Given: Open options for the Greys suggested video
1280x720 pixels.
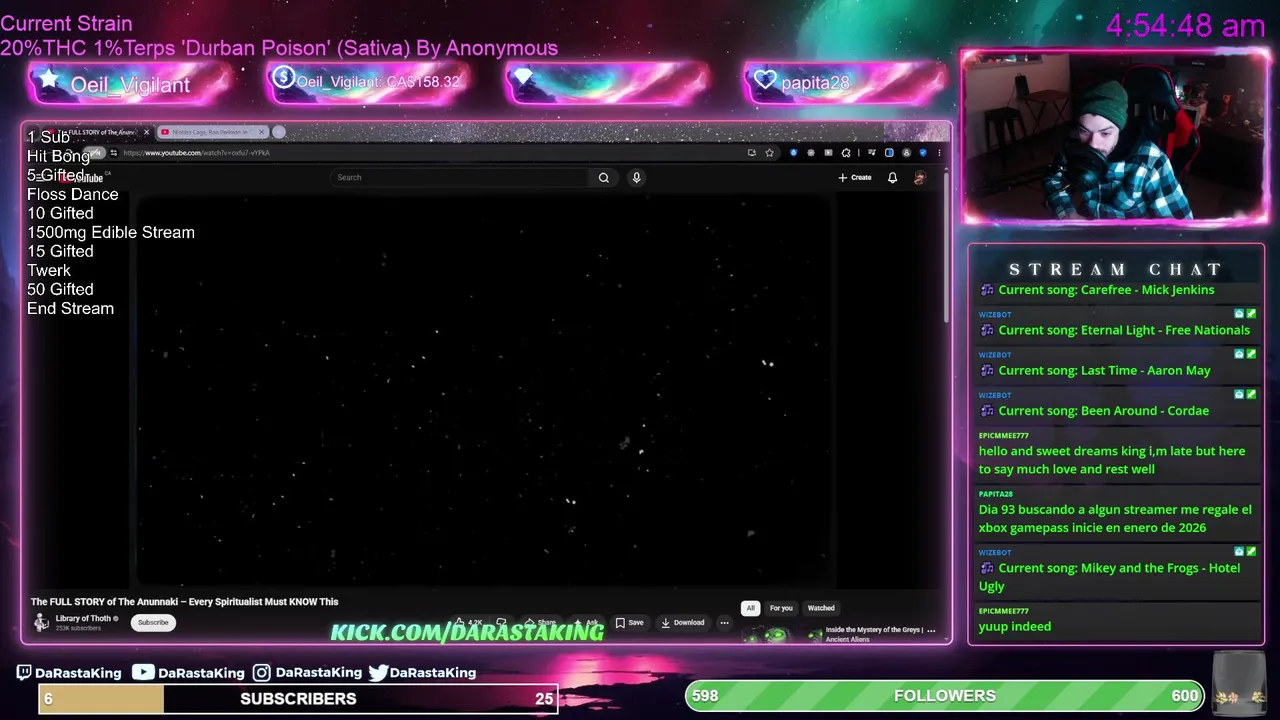Looking at the screenshot, I should 931,631.
